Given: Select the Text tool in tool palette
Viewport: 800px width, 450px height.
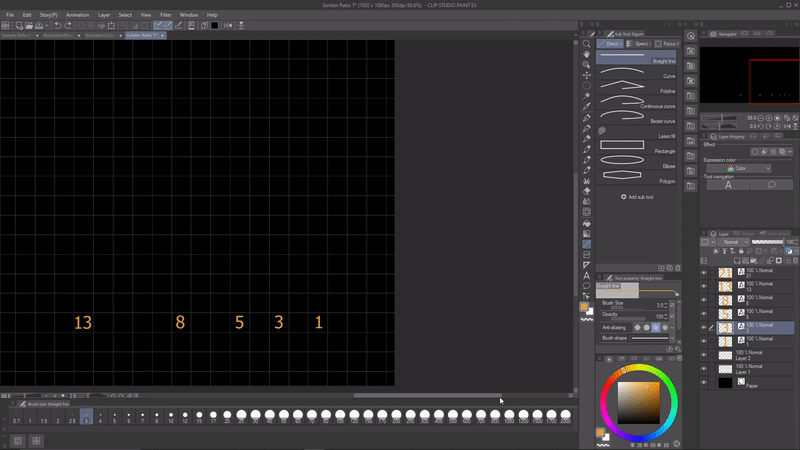Looking at the screenshot, I should point(587,276).
